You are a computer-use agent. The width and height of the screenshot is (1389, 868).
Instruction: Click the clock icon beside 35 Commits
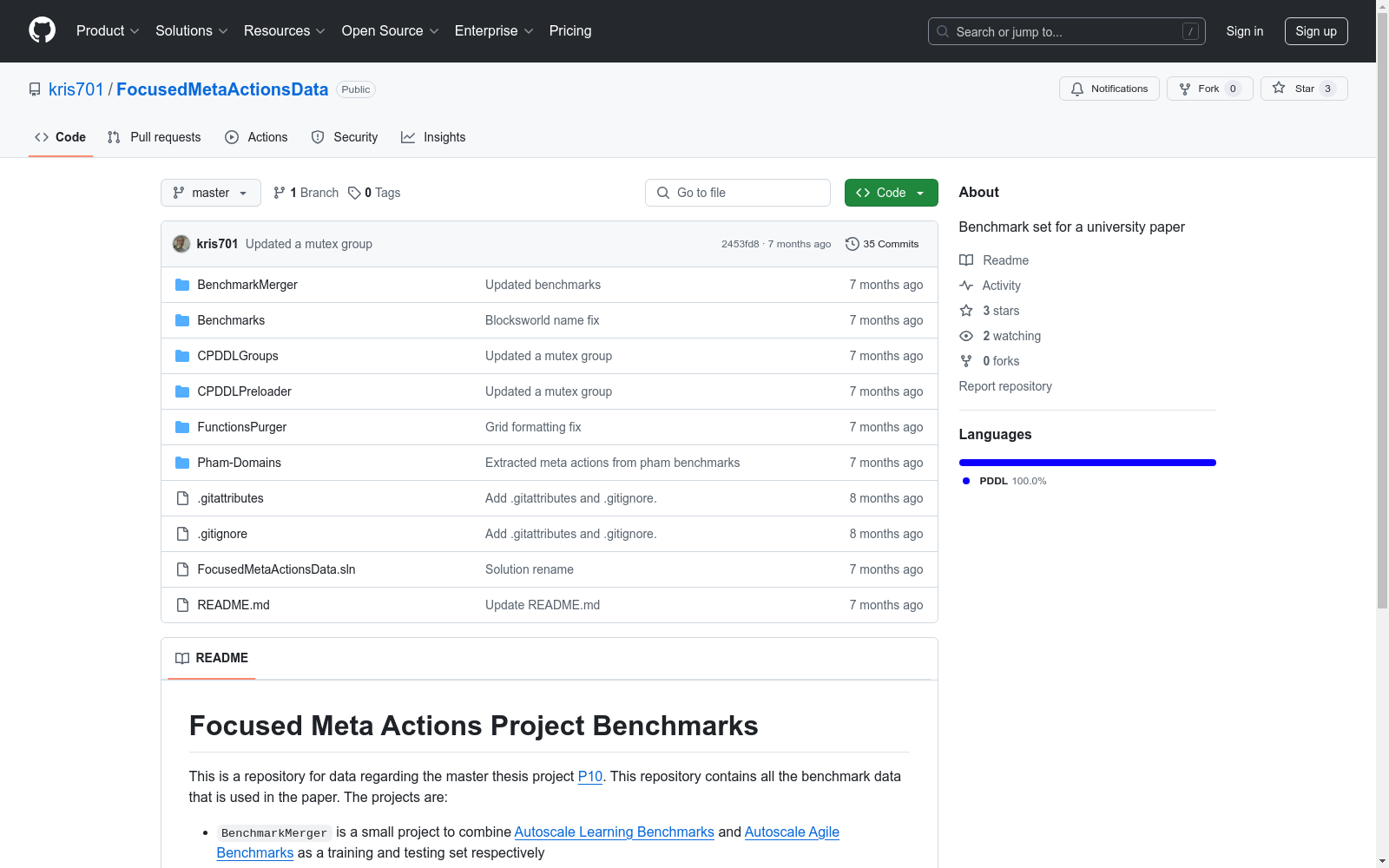point(852,244)
